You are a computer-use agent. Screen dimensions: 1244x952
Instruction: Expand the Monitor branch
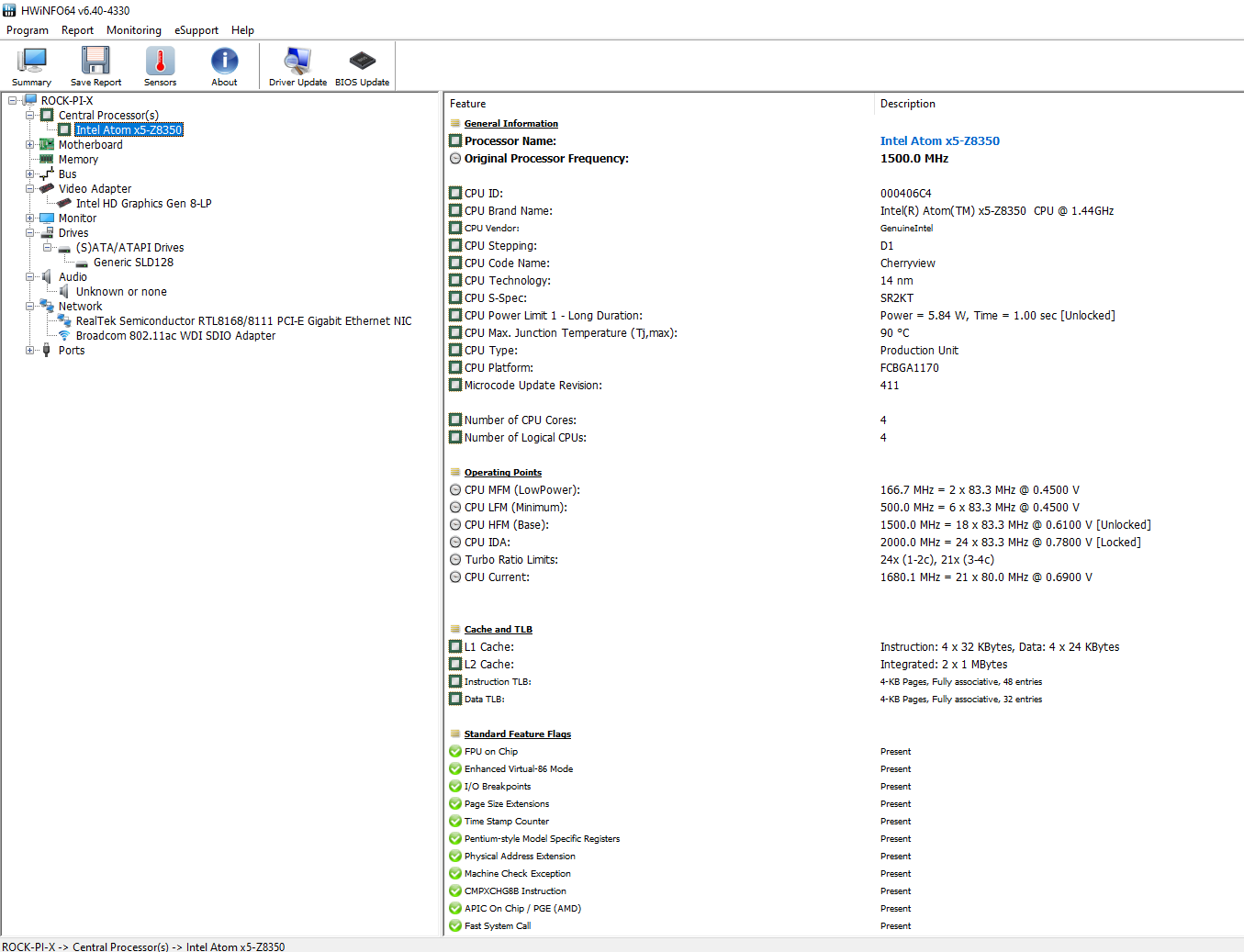(x=30, y=218)
